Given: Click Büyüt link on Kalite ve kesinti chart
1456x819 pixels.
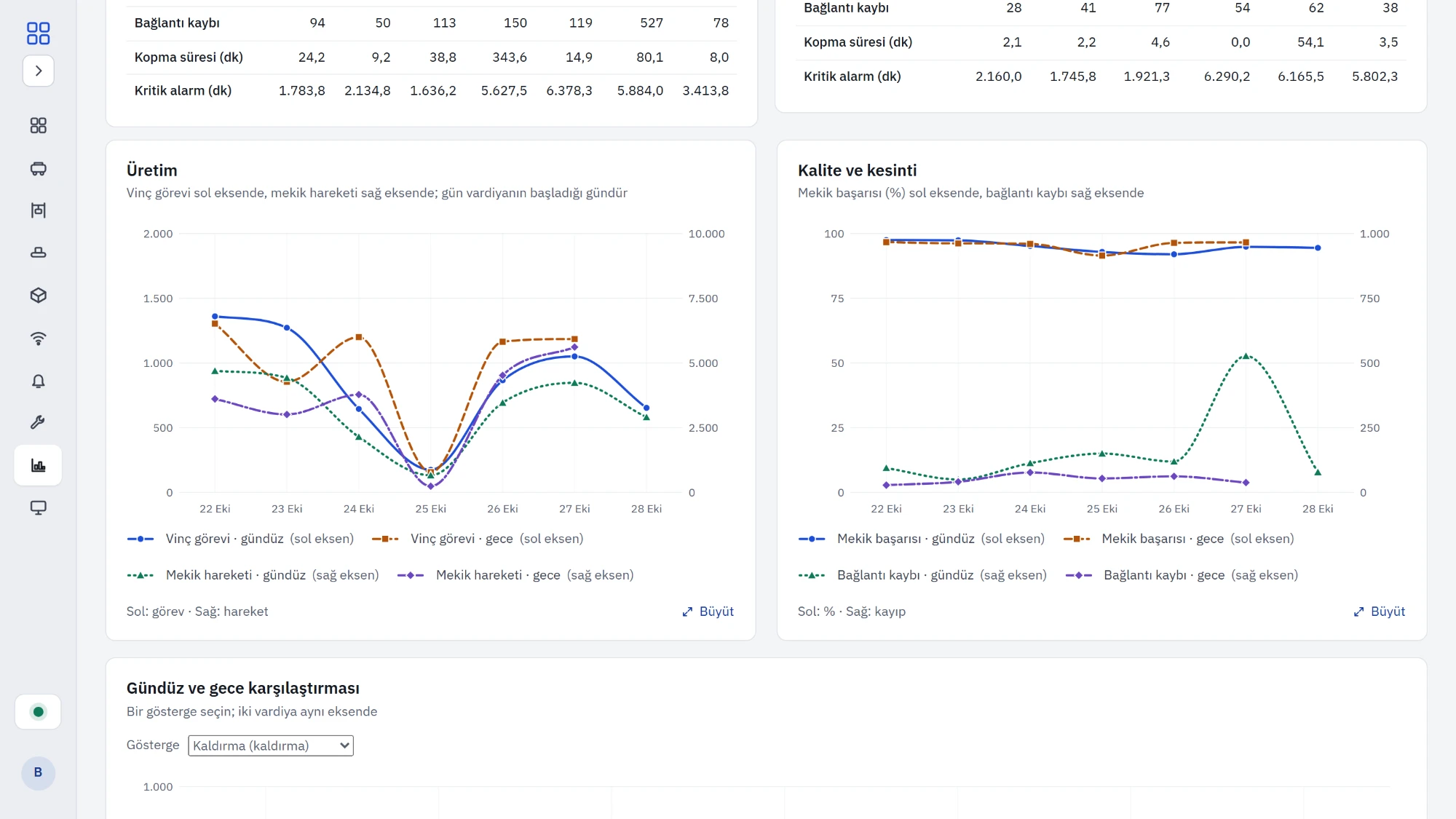Looking at the screenshot, I should click(x=1379, y=612).
